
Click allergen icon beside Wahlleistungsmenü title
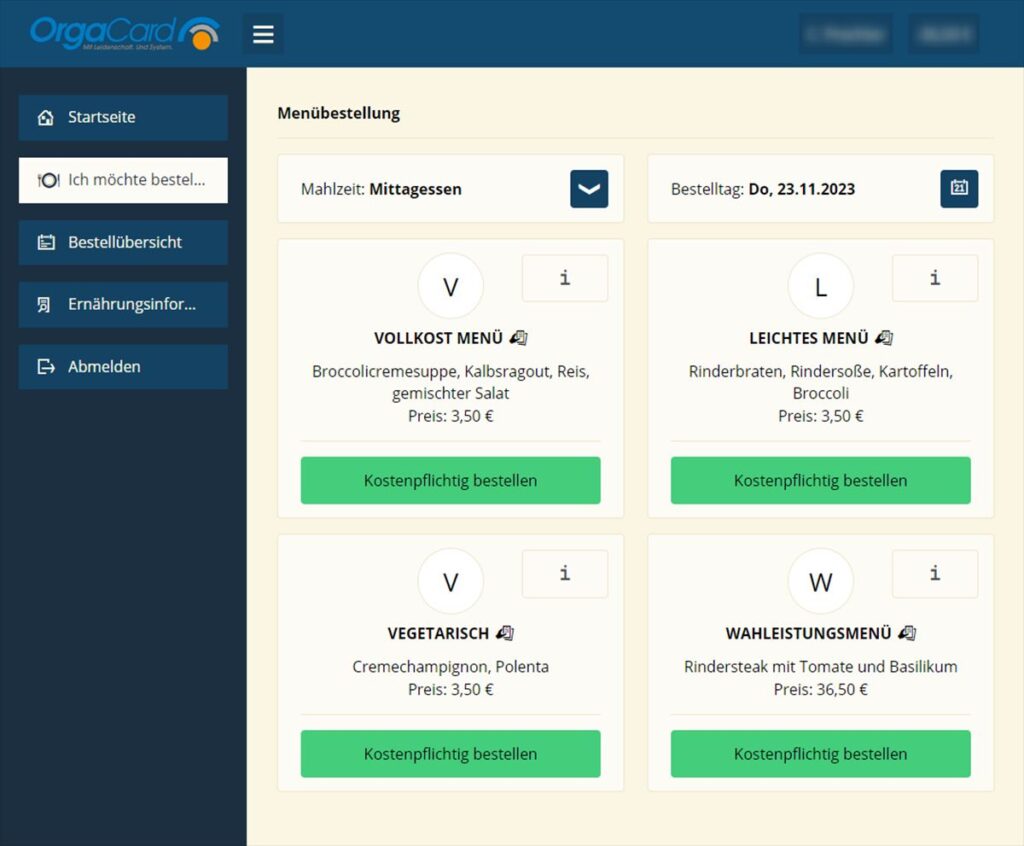pos(907,633)
